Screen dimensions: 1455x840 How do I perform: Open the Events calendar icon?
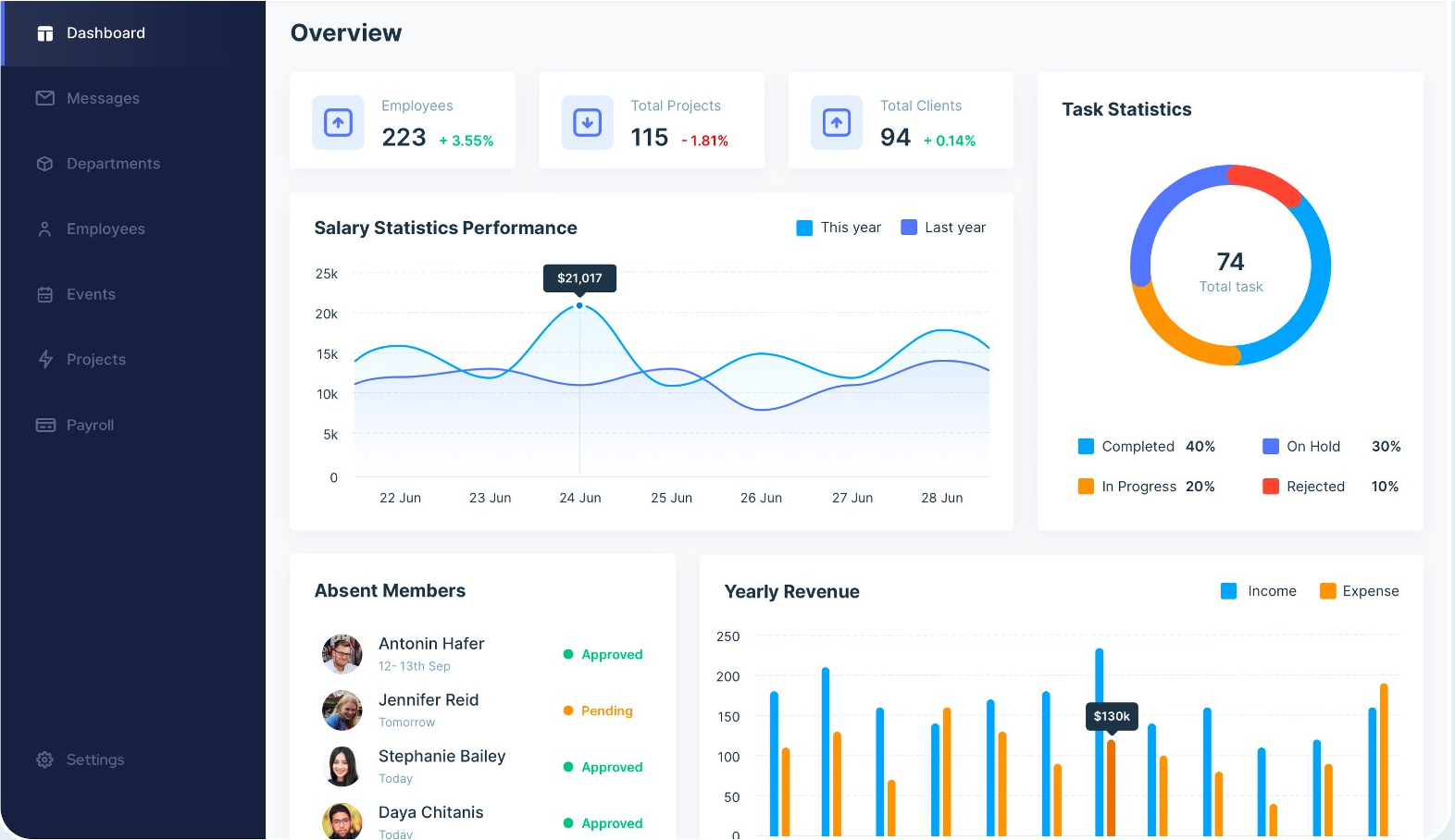44,294
